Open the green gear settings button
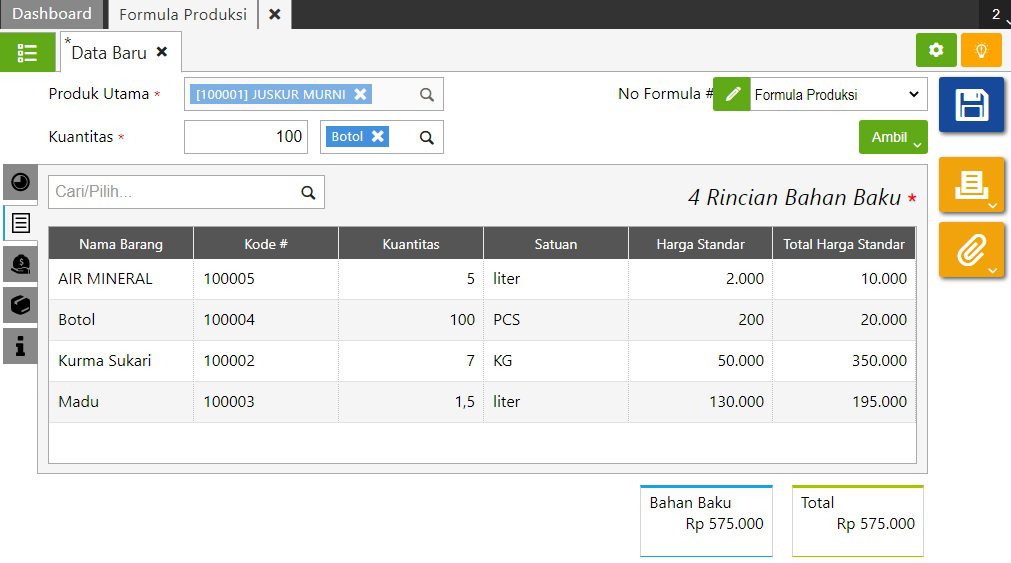Screen dimensions: 1011x563 tap(936, 50)
